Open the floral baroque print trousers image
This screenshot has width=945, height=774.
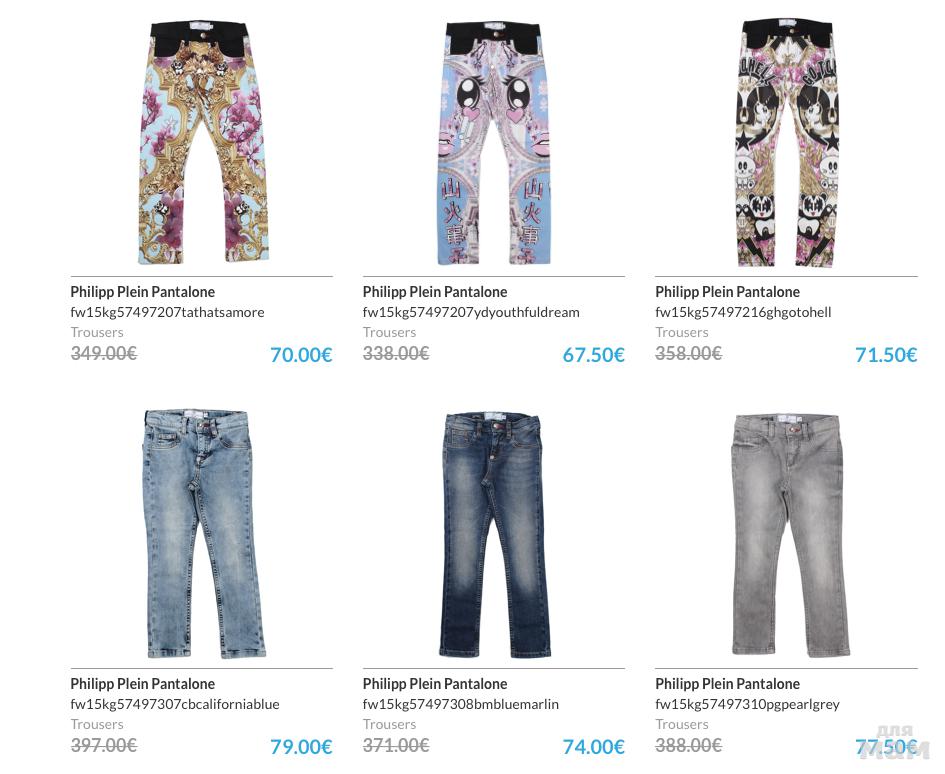[202, 142]
